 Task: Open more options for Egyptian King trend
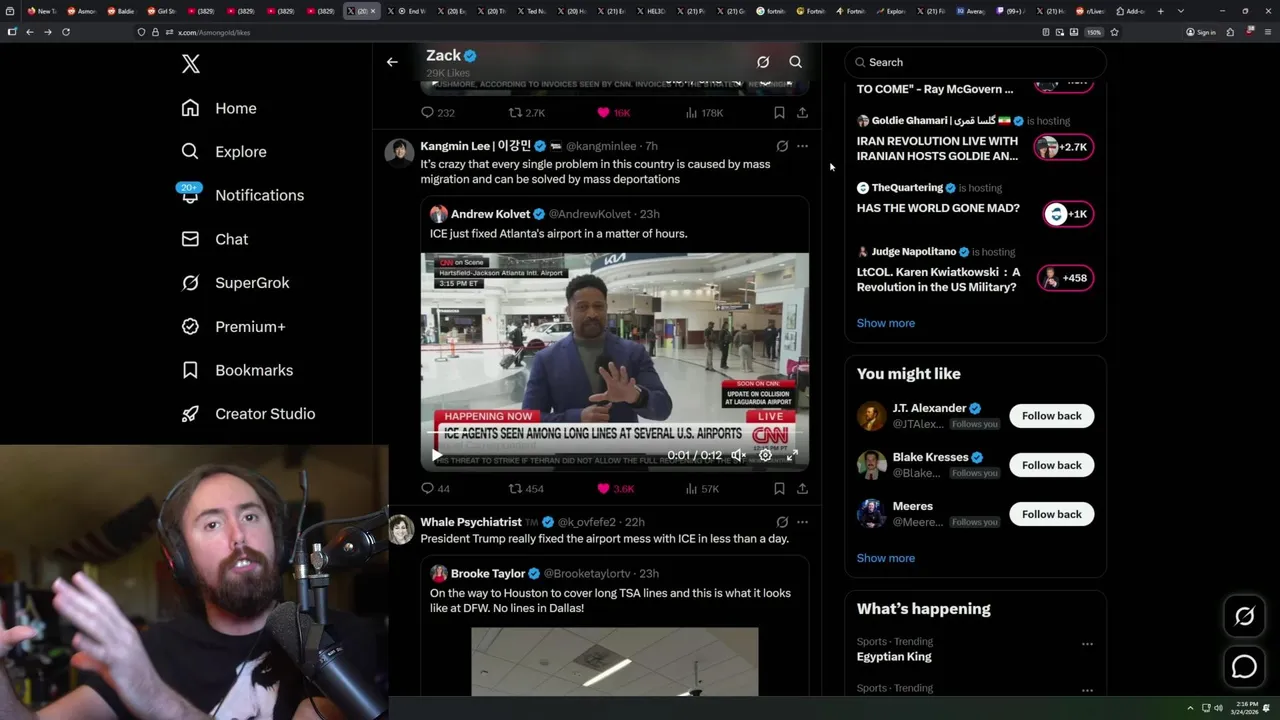(x=1087, y=644)
